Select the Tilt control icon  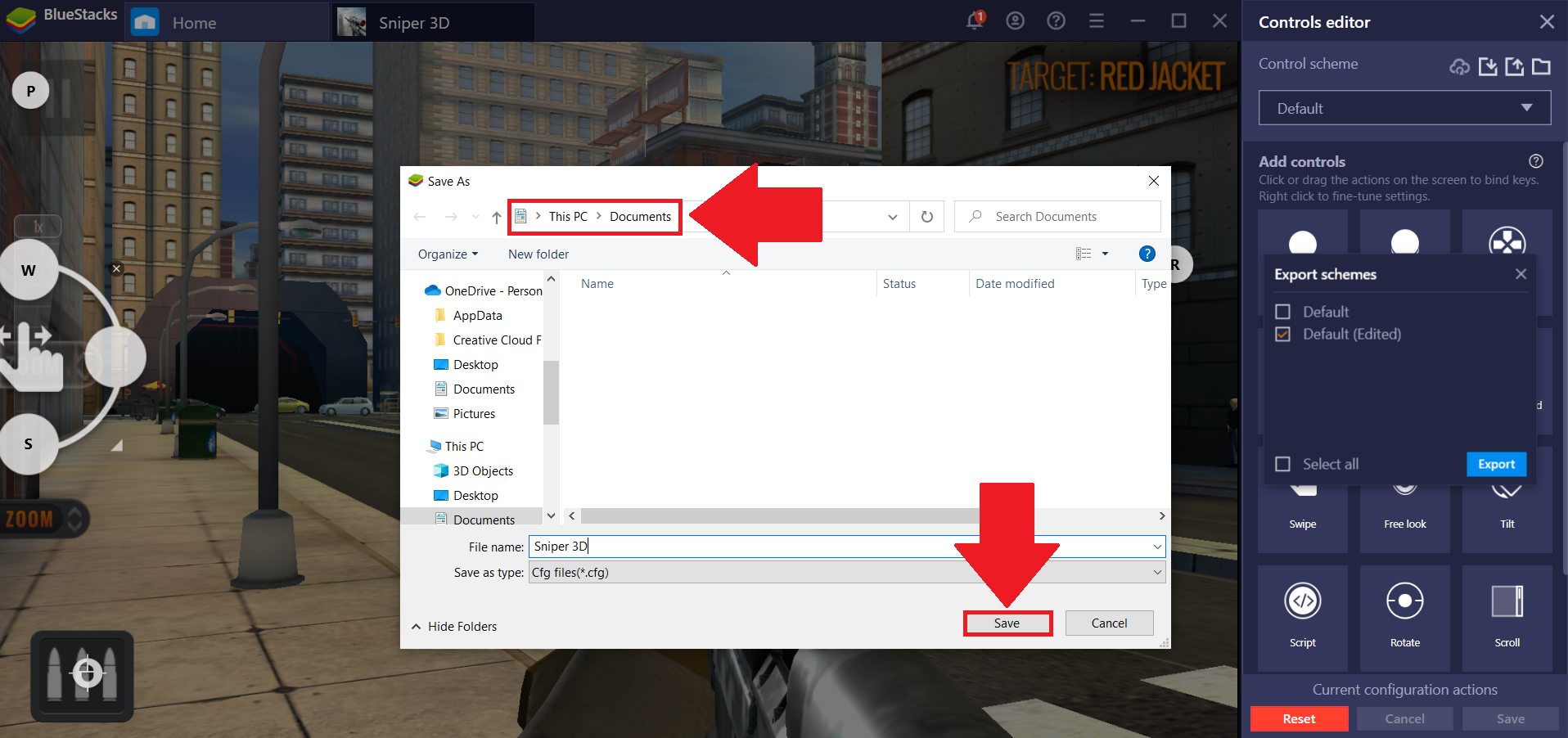(x=1507, y=491)
